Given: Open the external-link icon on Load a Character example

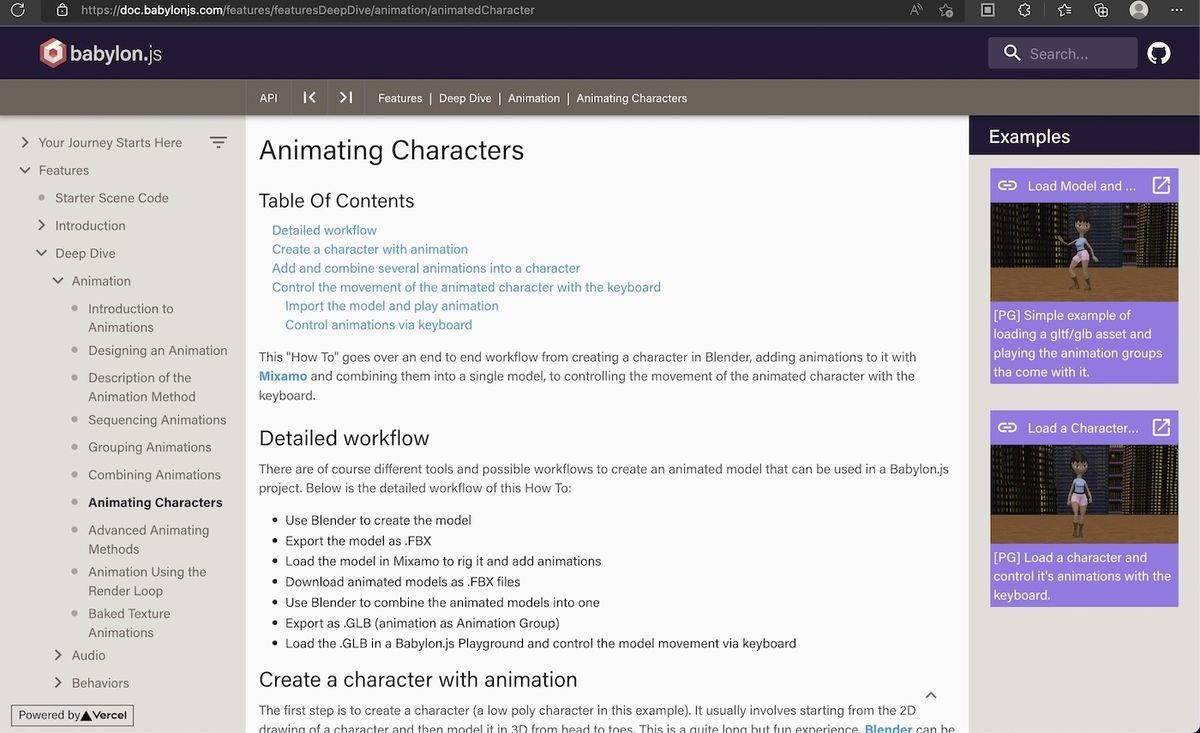Looking at the screenshot, I should (x=1161, y=426).
